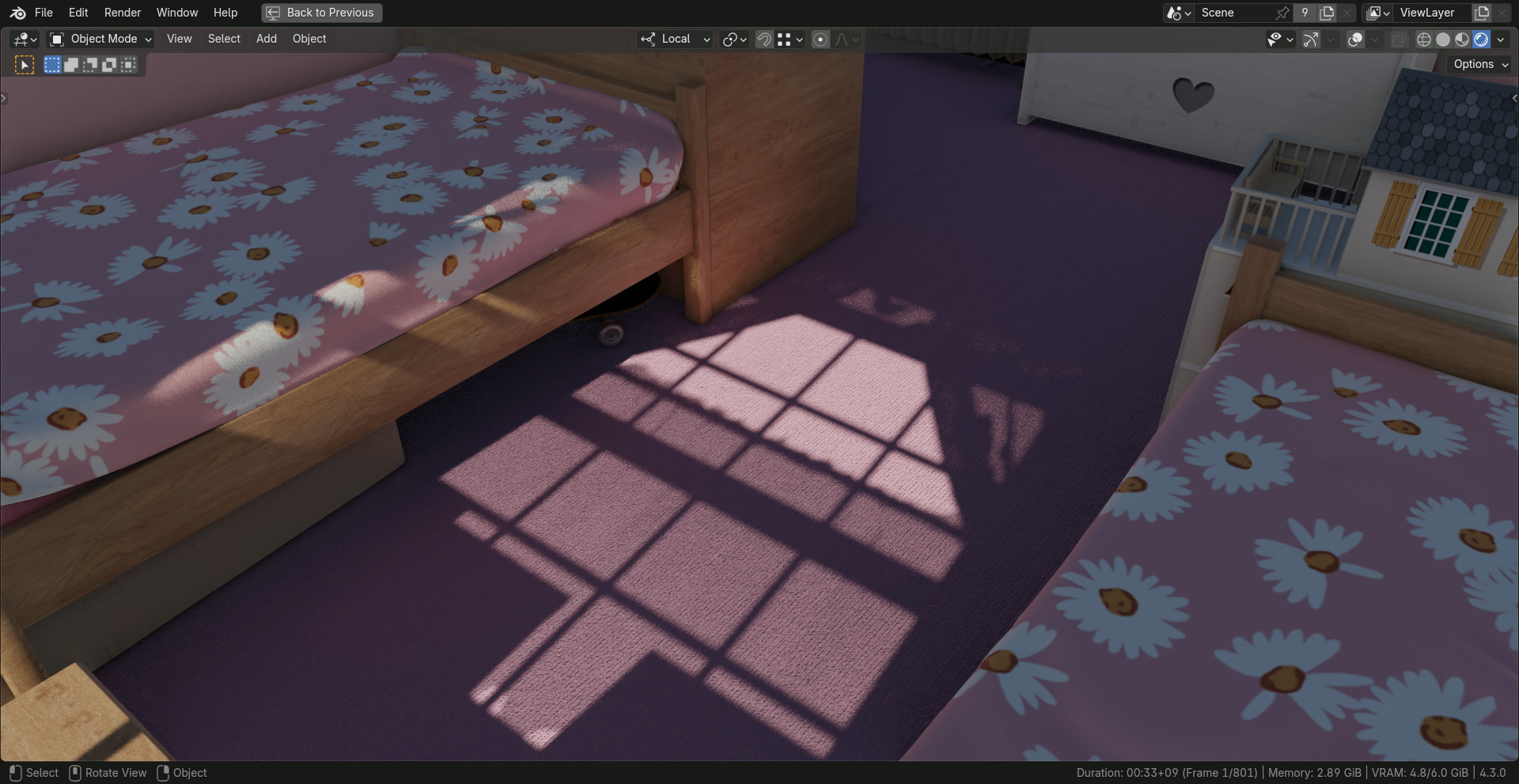Open the viewport Object menu
This screenshot has height=784, width=1519.
[x=309, y=39]
